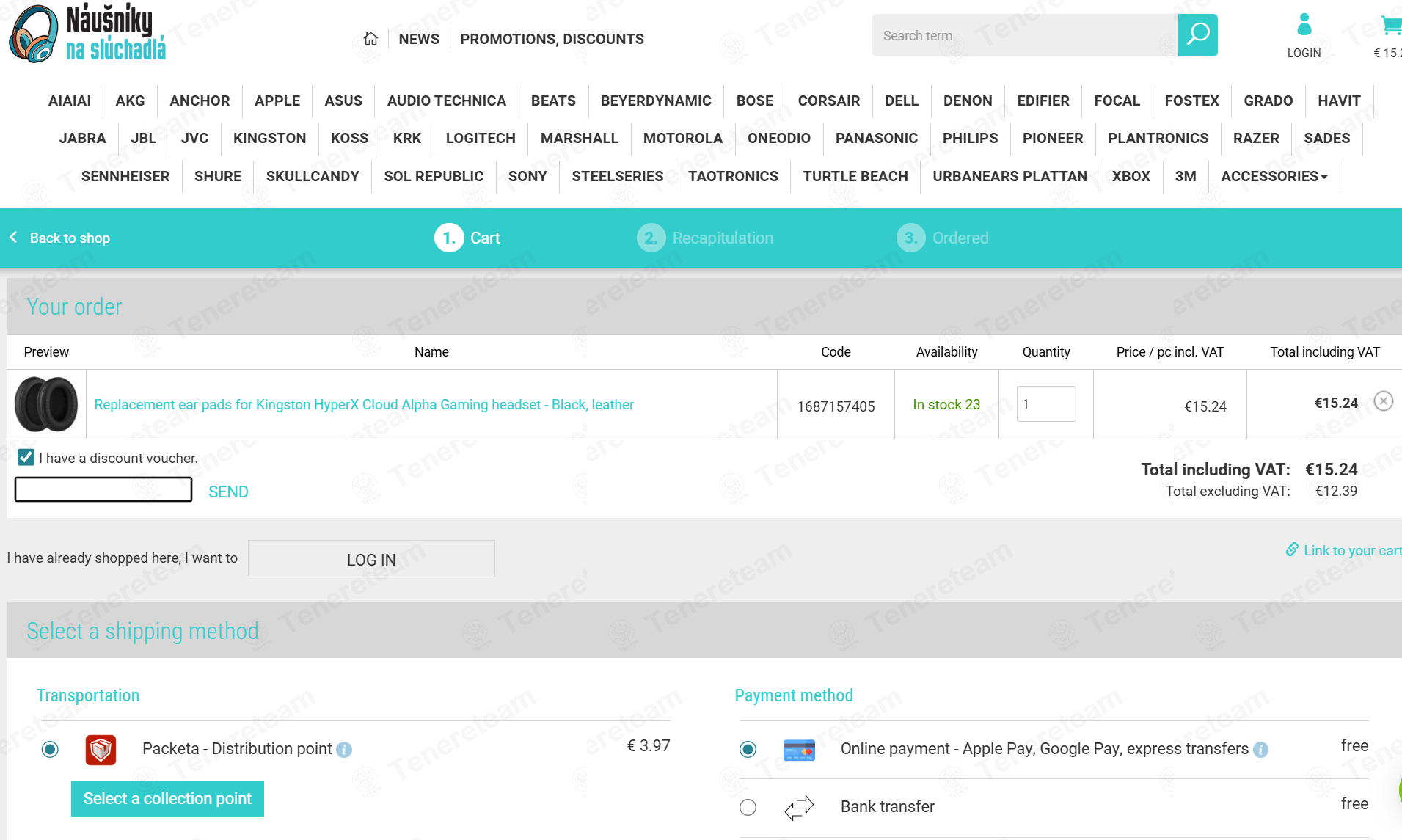
Task: Browse the Sony brand category
Action: (x=527, y=176)
